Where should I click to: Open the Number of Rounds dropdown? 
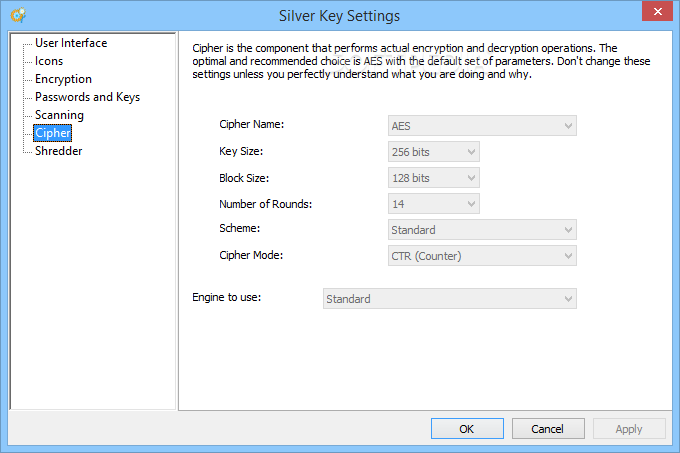coord(434,204)
